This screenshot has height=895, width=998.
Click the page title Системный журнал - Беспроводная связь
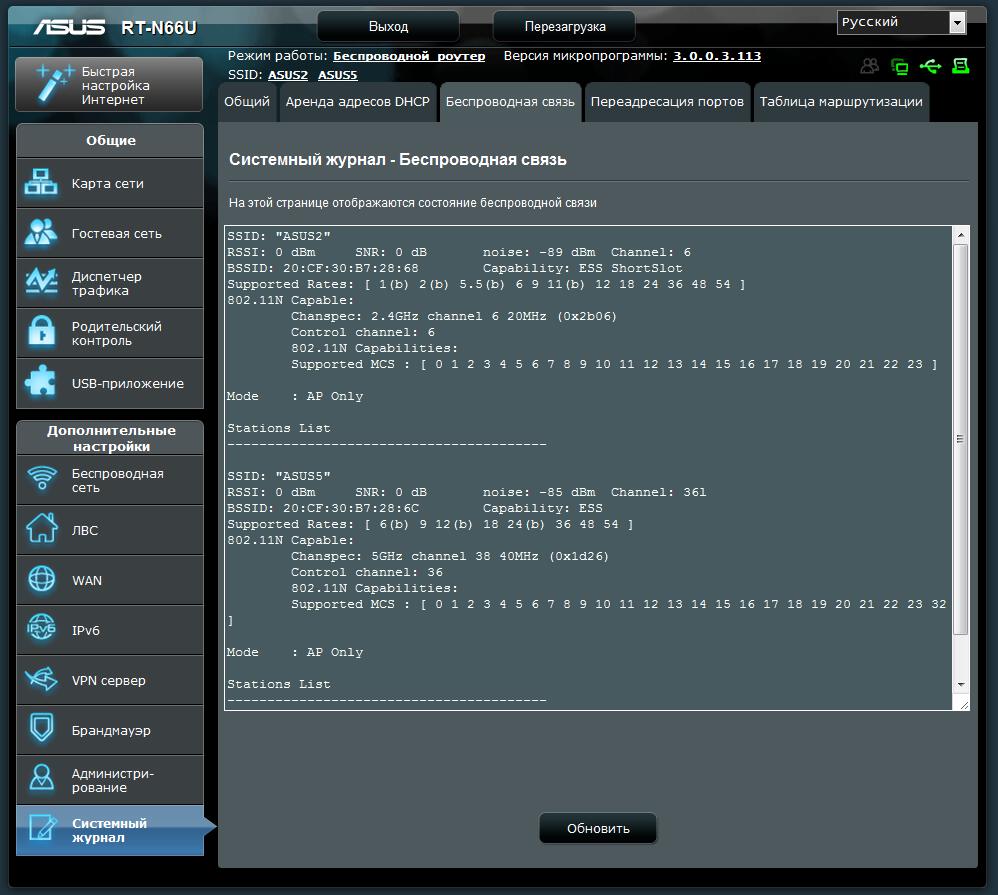[398, 160]
